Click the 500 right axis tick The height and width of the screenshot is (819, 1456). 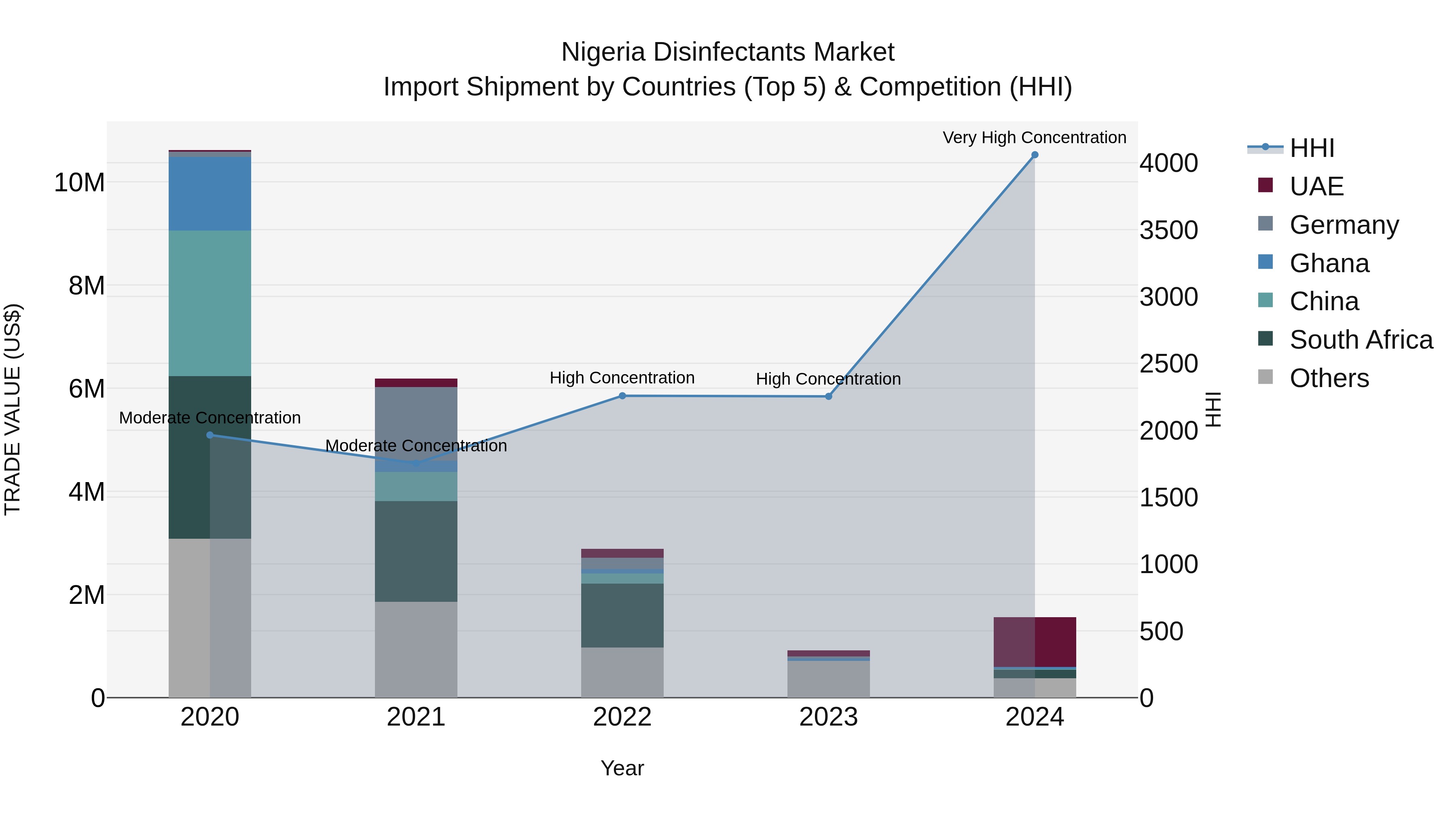[x=1162, y=631]
